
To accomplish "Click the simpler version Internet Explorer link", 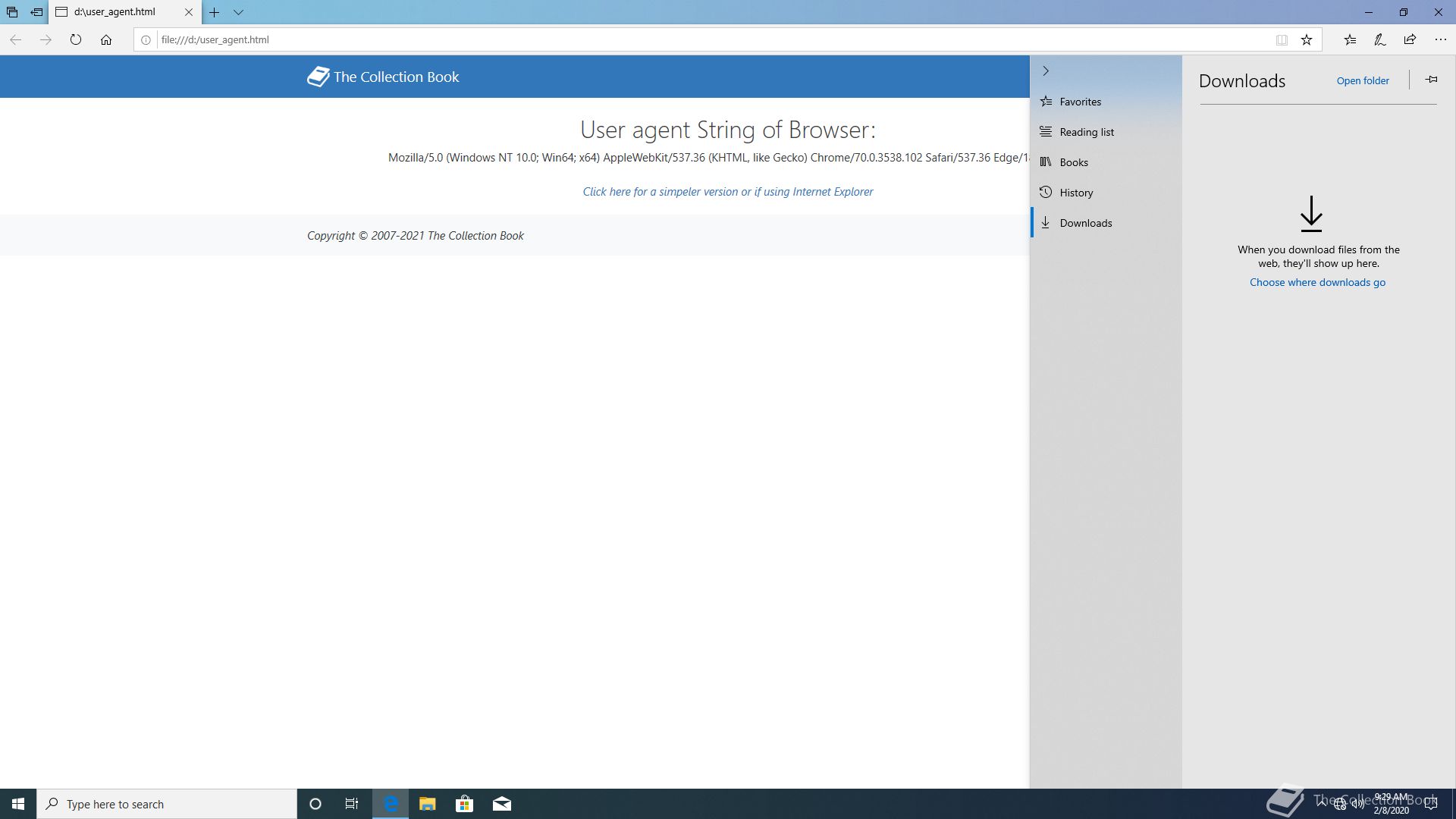I will point(727,192).
